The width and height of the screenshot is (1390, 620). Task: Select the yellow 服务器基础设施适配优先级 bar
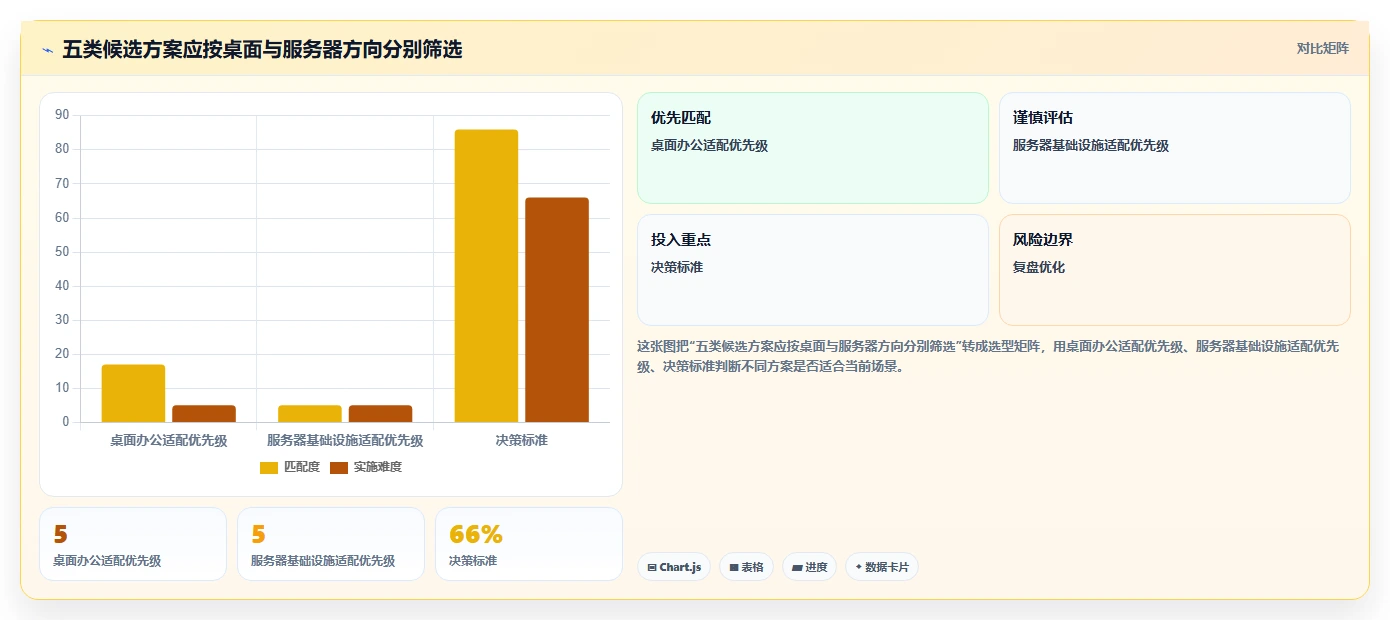[x=310, y=414]
